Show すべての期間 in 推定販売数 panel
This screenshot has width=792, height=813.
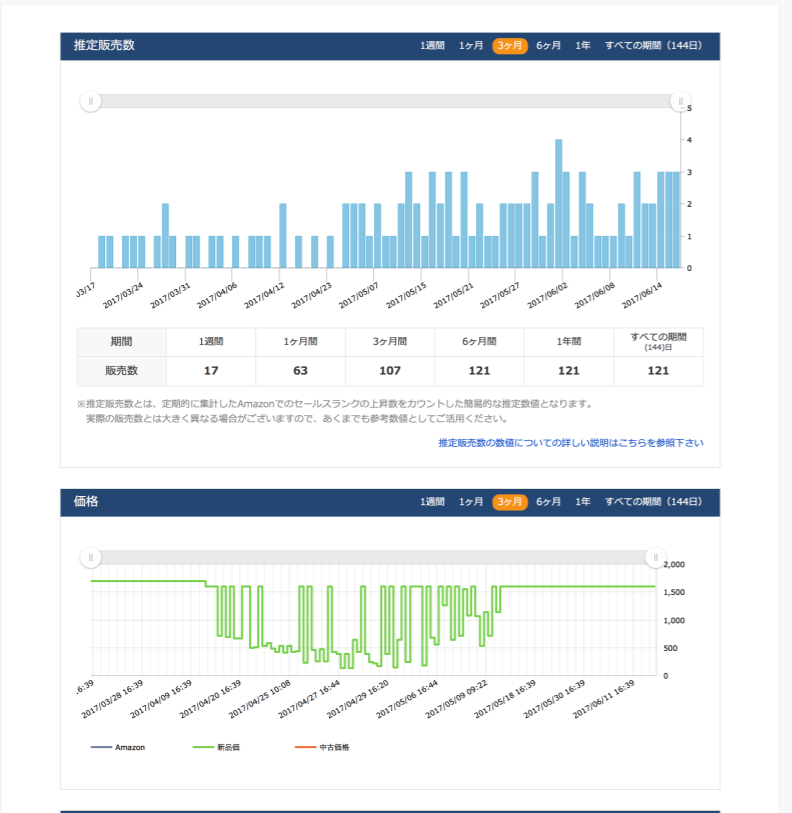(x=654, y=46)
